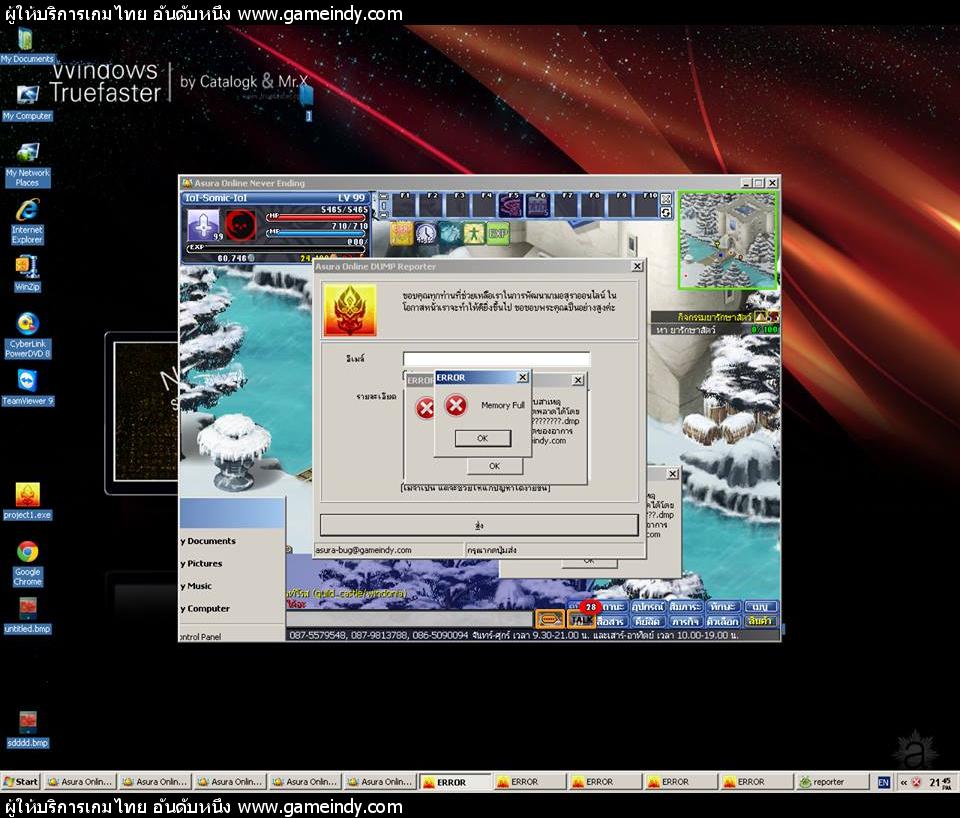Open the เมนู game menu button
The image size is (960, 818).
(x=760, y=606)
